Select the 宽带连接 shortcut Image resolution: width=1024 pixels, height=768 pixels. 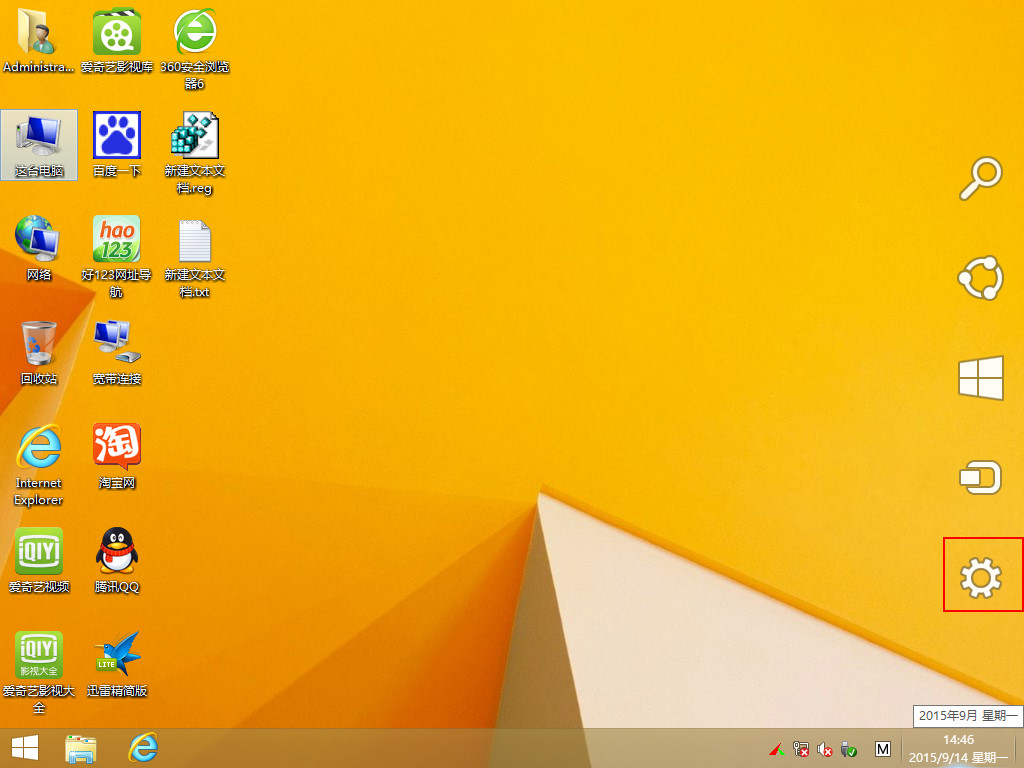[117, 353]
